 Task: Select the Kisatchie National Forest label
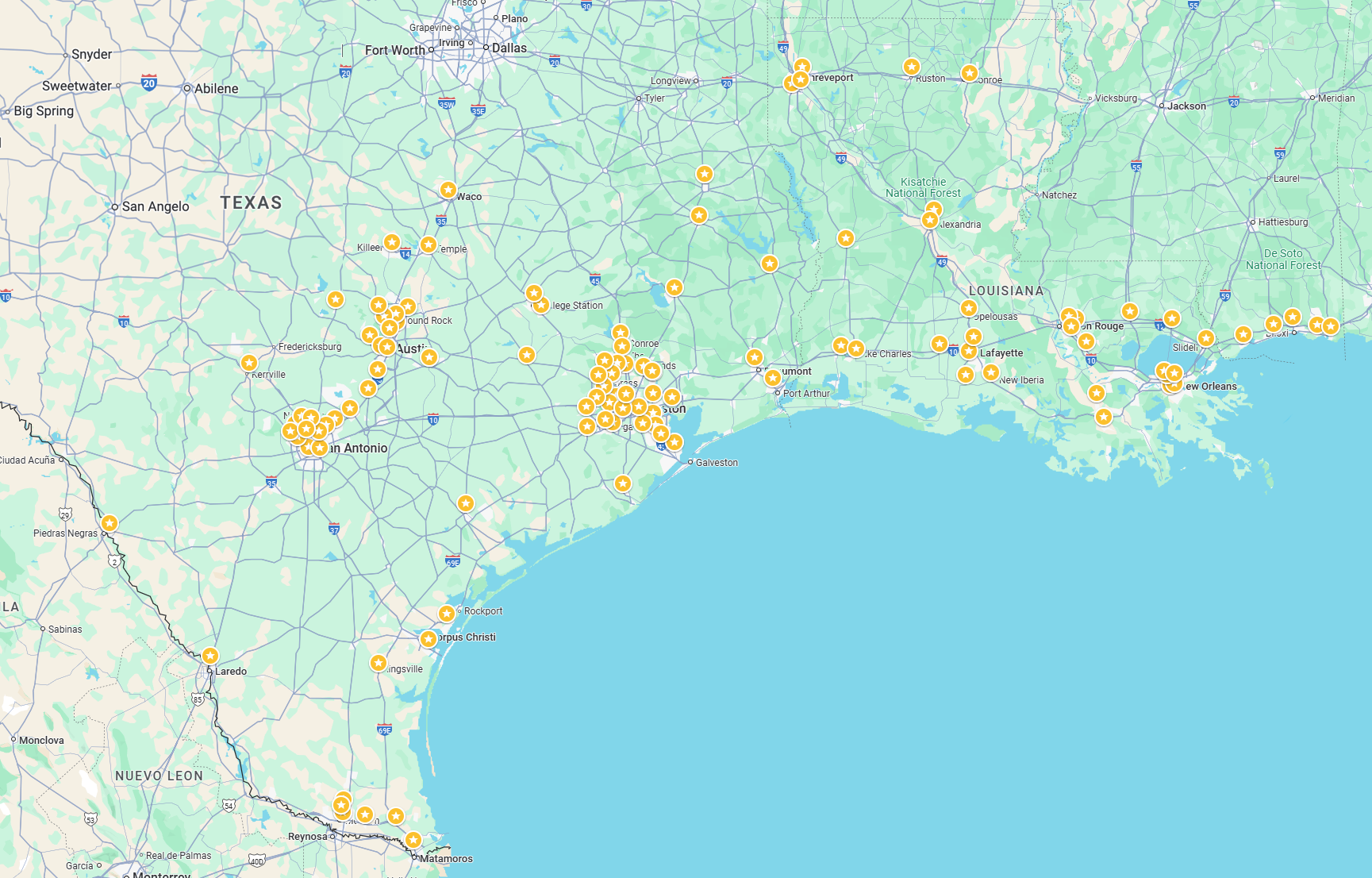924,187
